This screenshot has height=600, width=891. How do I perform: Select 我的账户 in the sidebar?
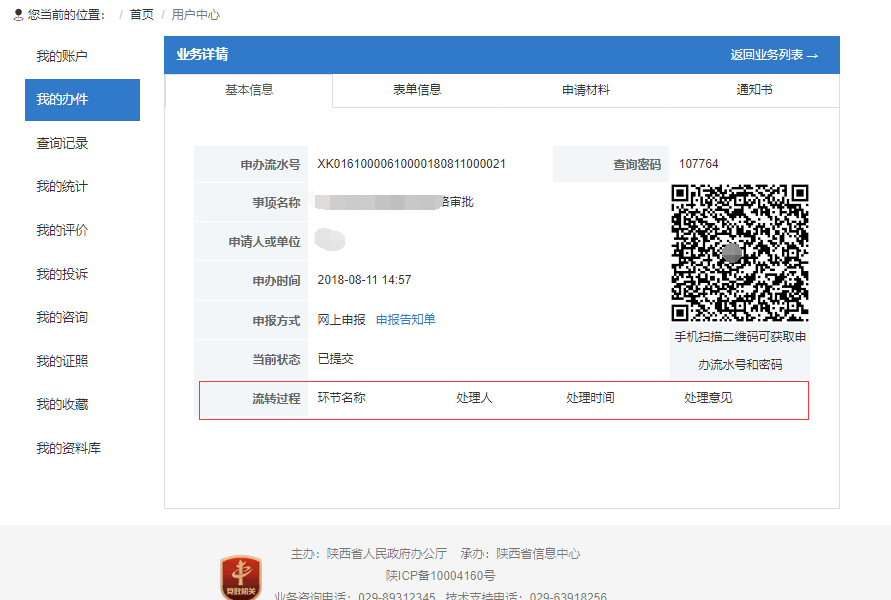point(62,56)
